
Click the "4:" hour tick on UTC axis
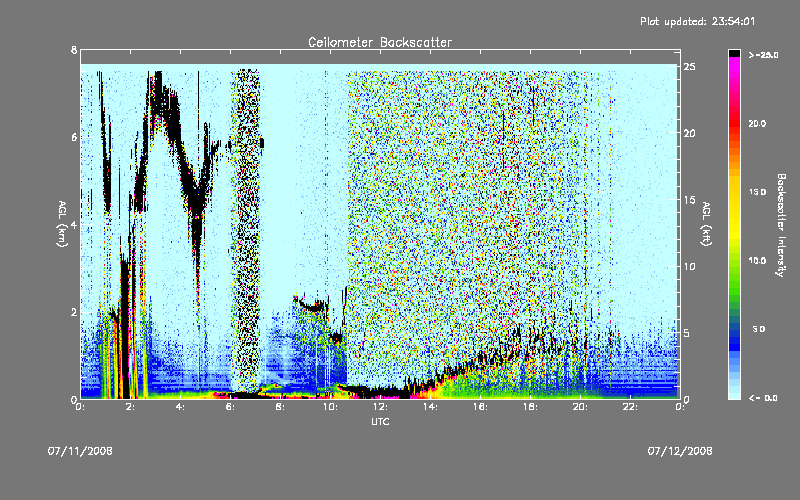point(180,407)
